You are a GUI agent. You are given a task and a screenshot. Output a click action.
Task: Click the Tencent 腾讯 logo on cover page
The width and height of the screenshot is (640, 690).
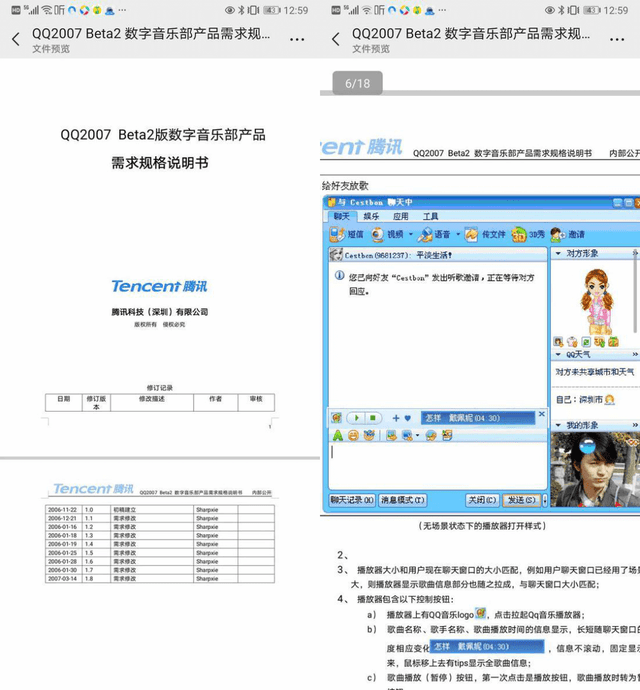tap(159, 286)
